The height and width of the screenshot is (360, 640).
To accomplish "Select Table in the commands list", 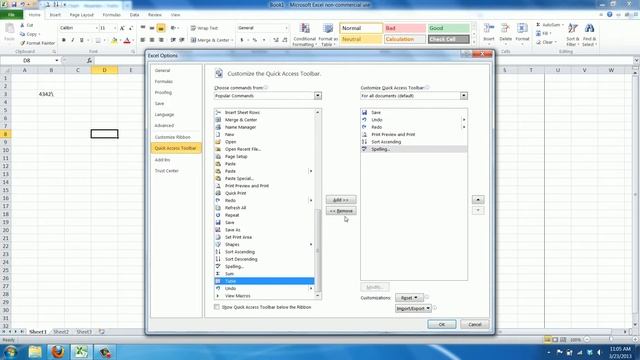I will [x=264, y=281].
